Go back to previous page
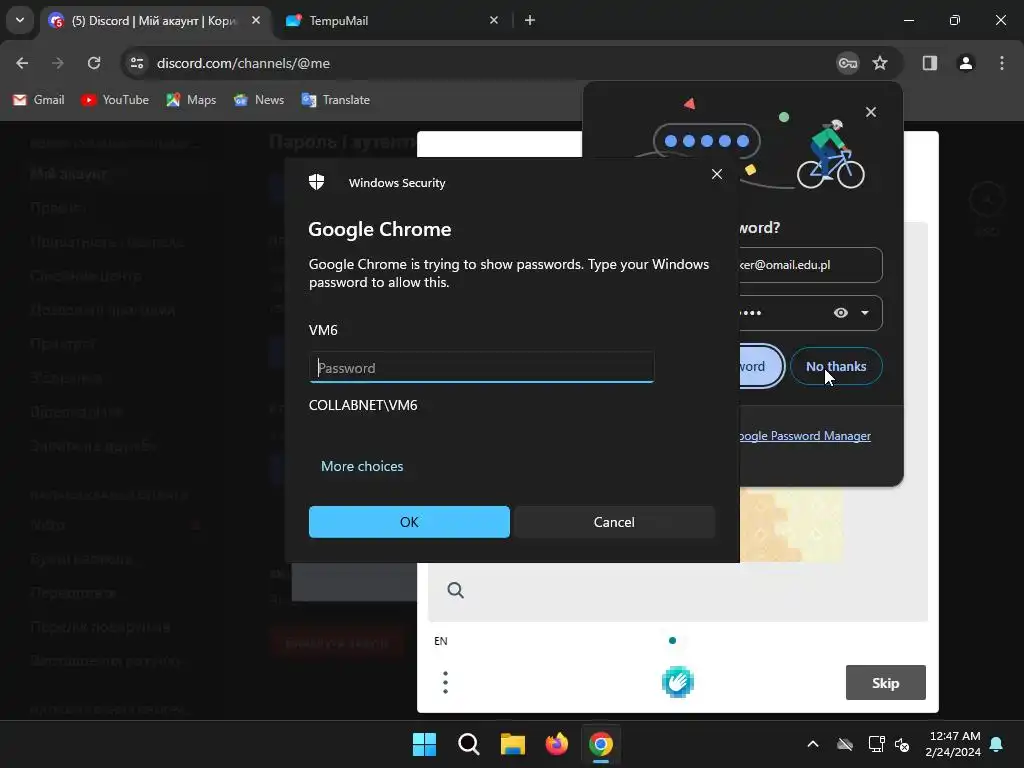 [x=22, y=63]
